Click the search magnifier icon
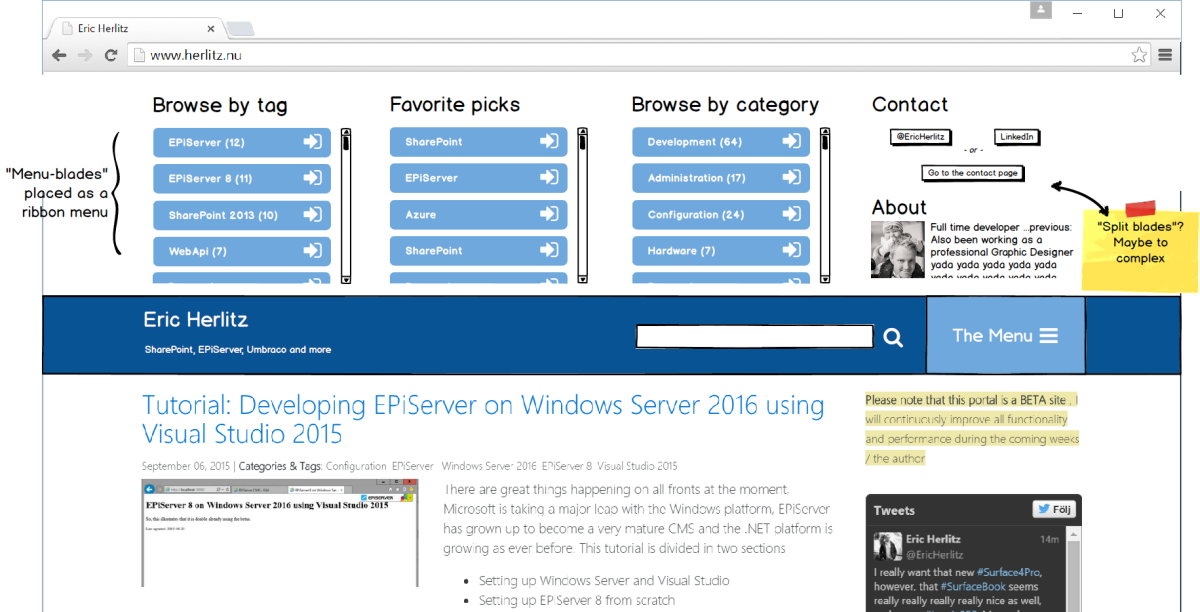 [x=893, y=338]
